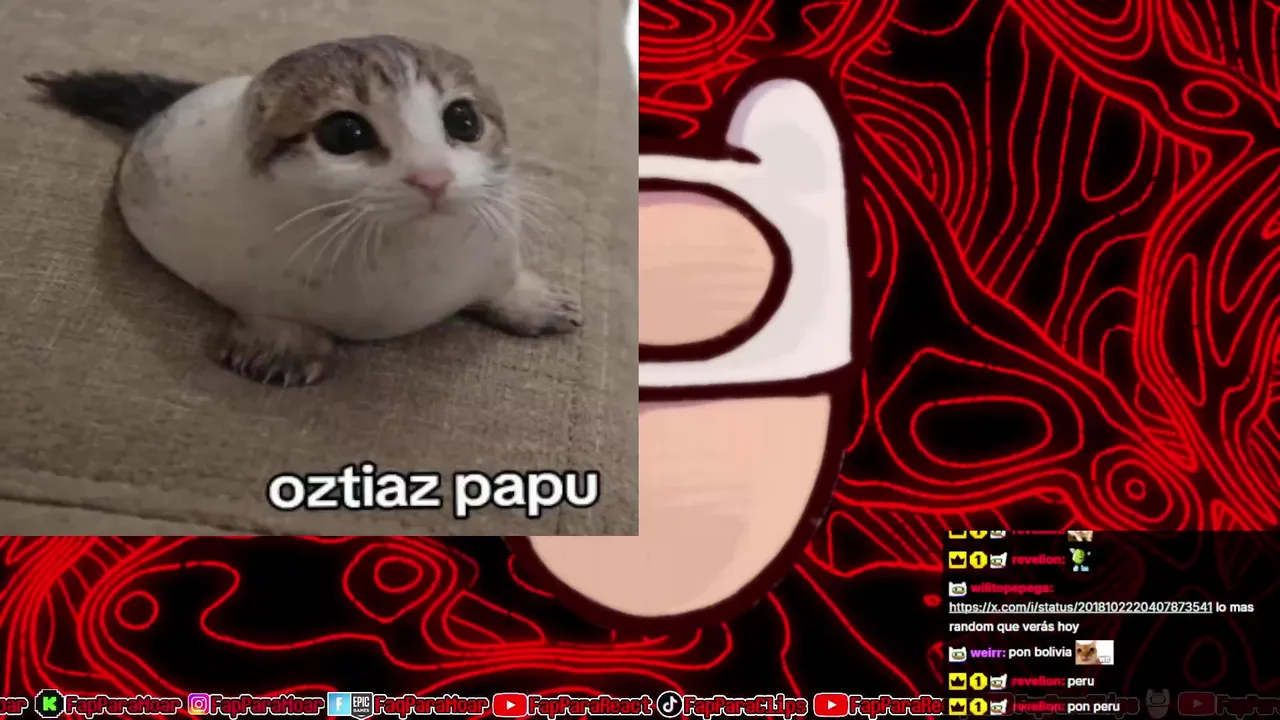This screenshot has width=1280, height=720.
Task: Click the number 1 badge on "pon peru" message
Action: pyautogui.click(x=977, y=707)
